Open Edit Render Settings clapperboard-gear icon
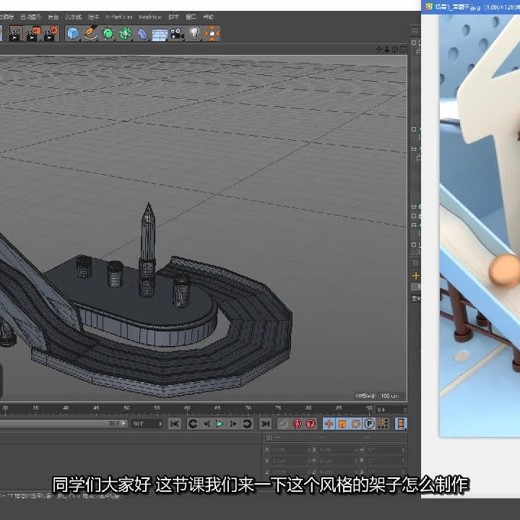This screenshot has width=520, height=520. [x=51, y=33]
